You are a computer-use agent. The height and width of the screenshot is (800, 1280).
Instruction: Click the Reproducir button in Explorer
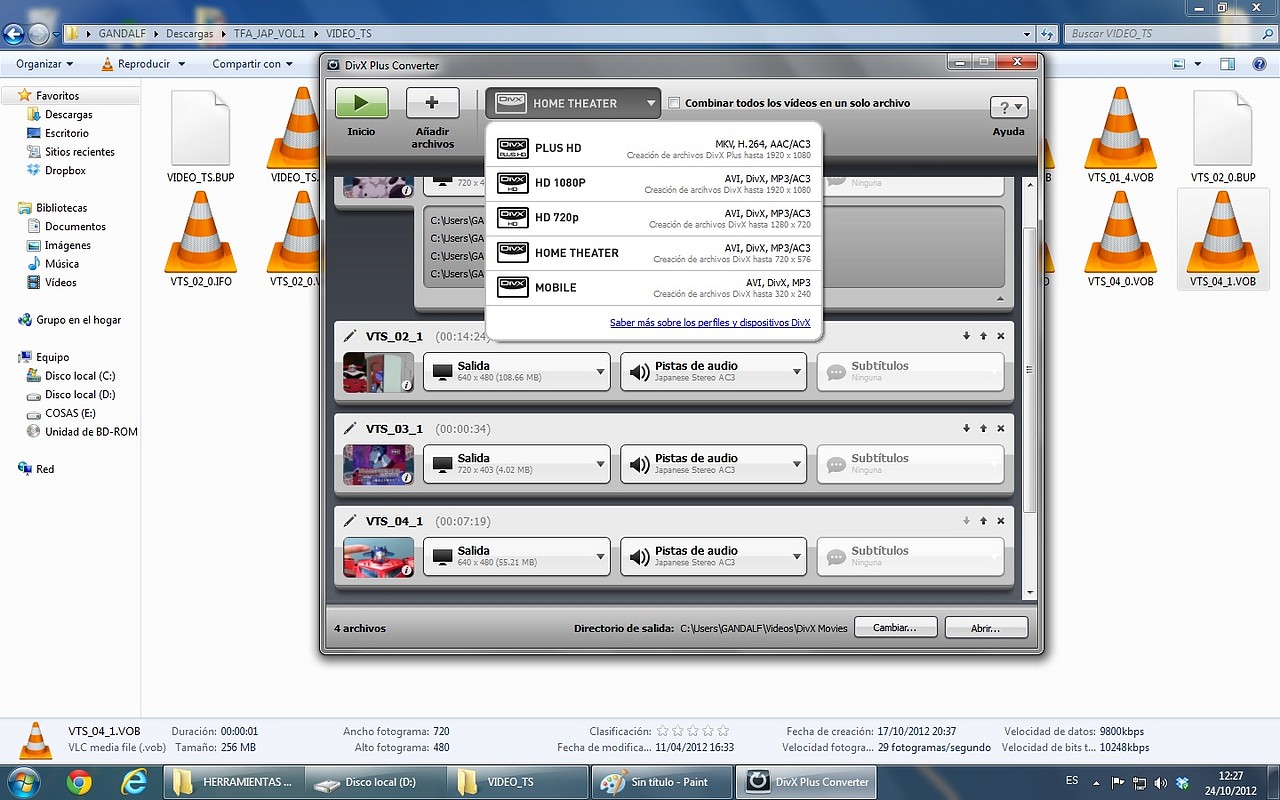tap(144, 64)
